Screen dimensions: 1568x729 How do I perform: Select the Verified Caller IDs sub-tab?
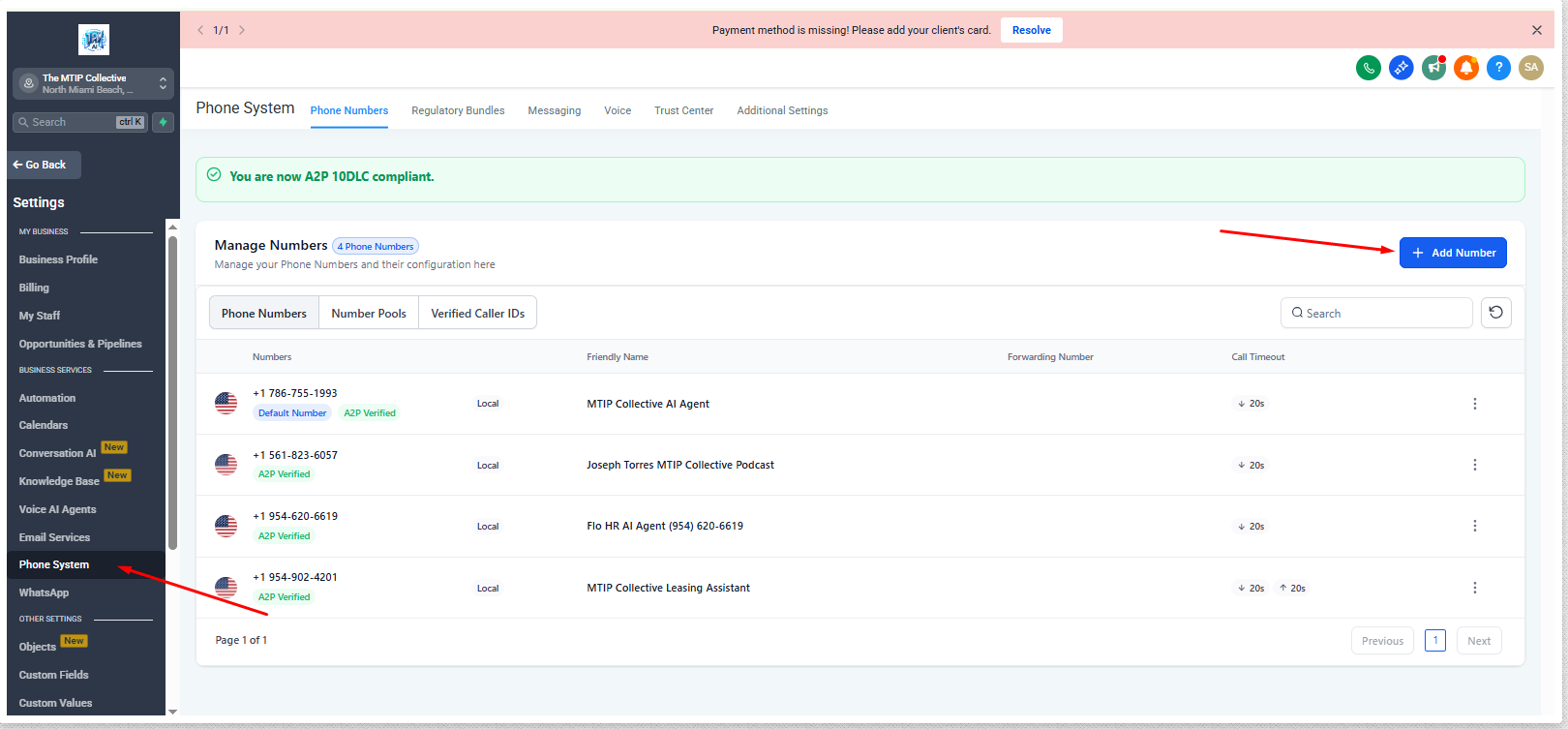click(x=478, y=313)
